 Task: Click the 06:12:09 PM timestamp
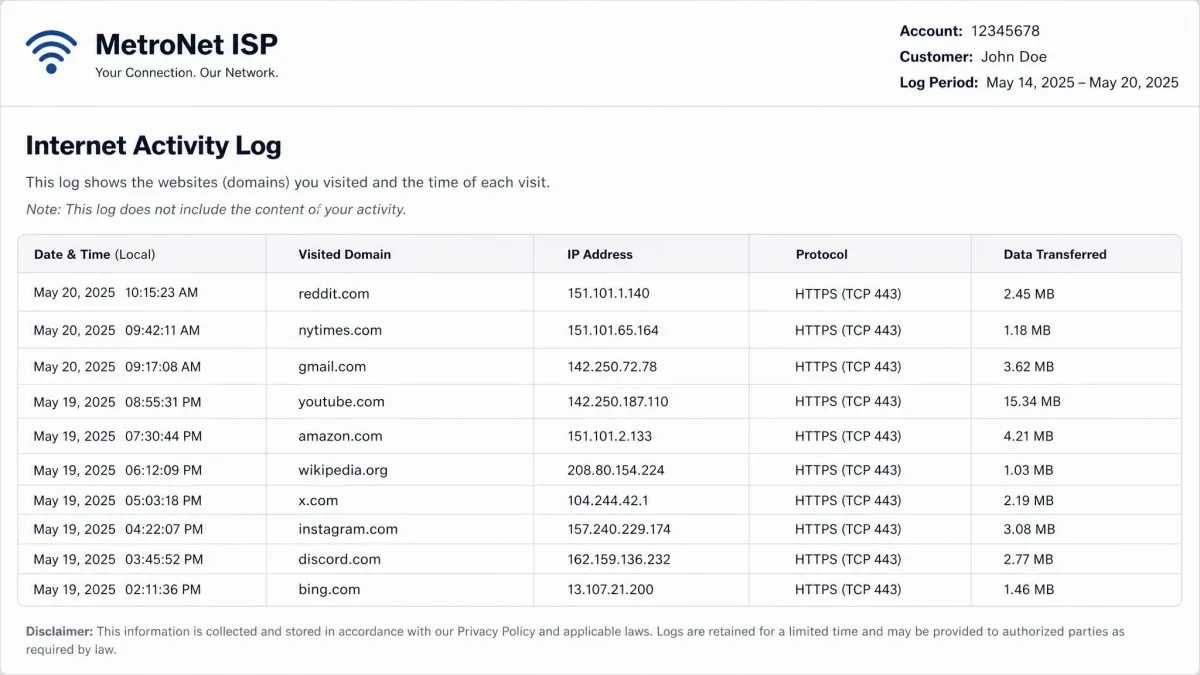[163, 470]
